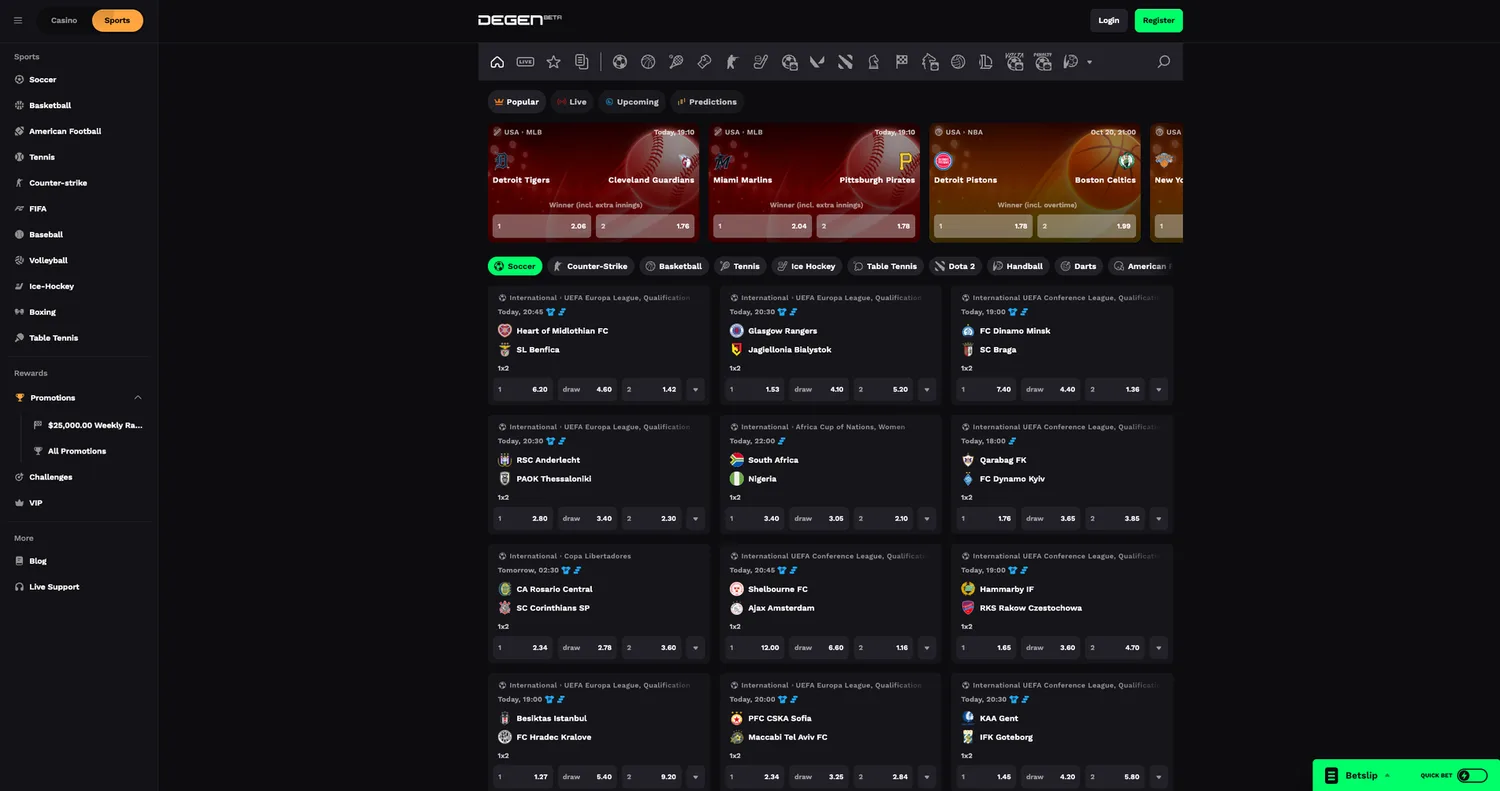The height and width of the screenshot is (791, 1500).
Task: Switch to the Sports tab
Action: pyautogui.click(x=117, y=20)
